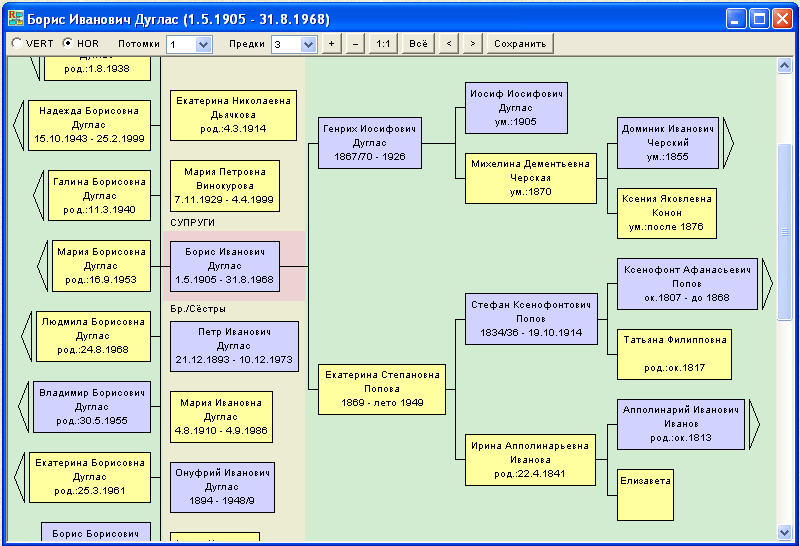Expand ancestors arrow beside Апполинарий Иванович Иванов
The image size is (800, 546).
click(755, 425)
